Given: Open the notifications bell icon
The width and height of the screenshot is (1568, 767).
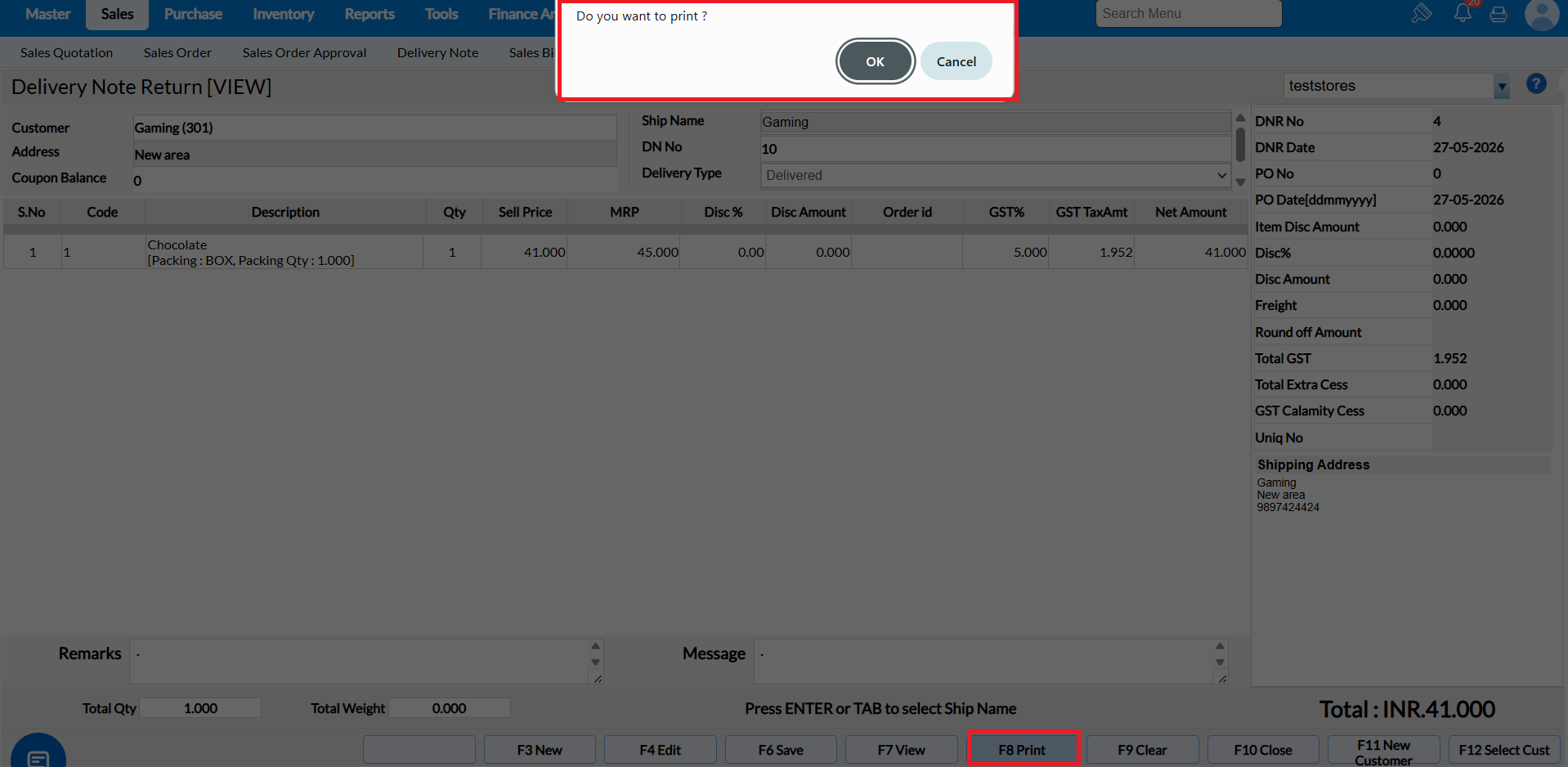Looking at the screenshot, I should point(1463,13).
